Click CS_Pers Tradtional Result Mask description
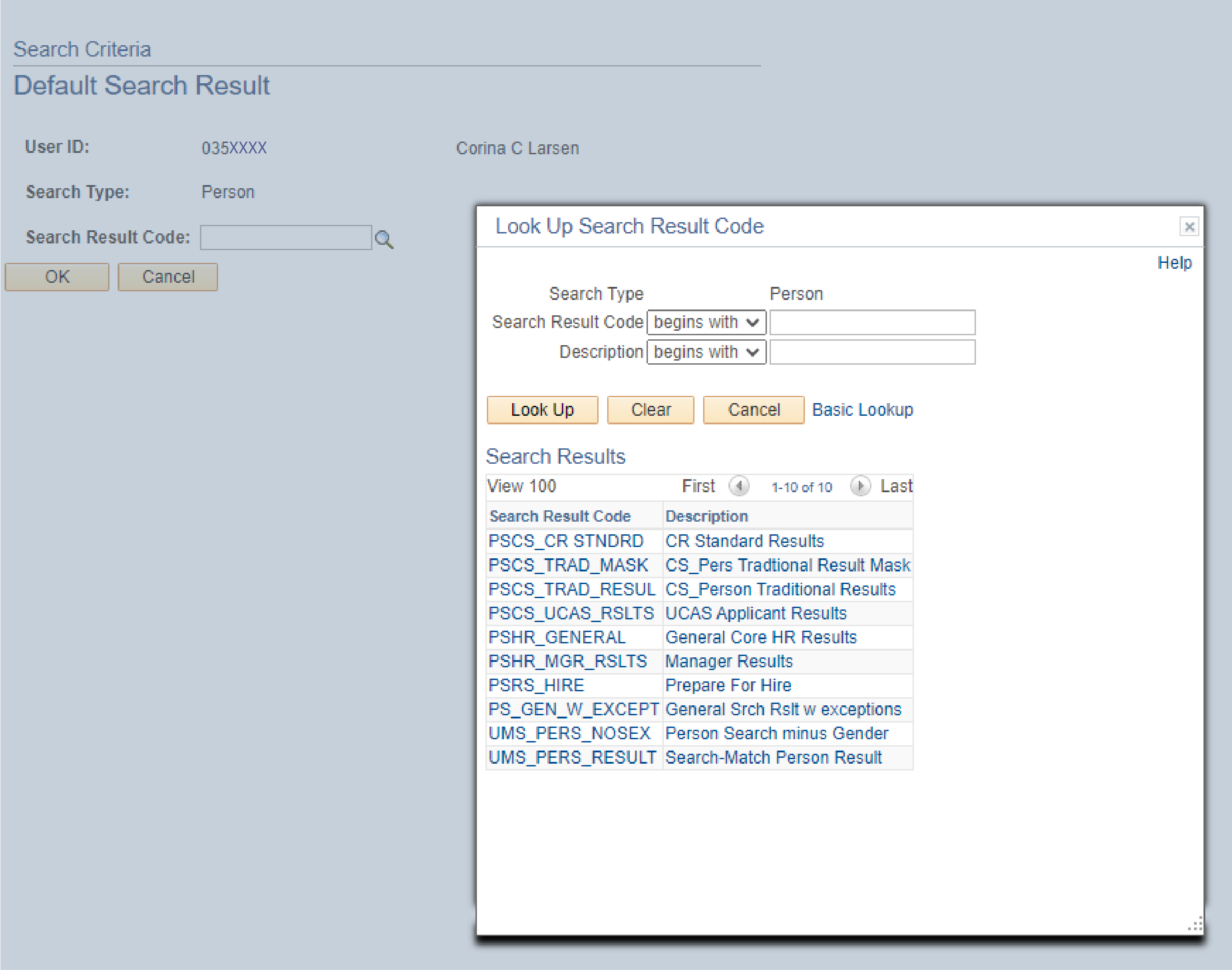This screenshot has width=1232, height=970. (x=788, y=566)
